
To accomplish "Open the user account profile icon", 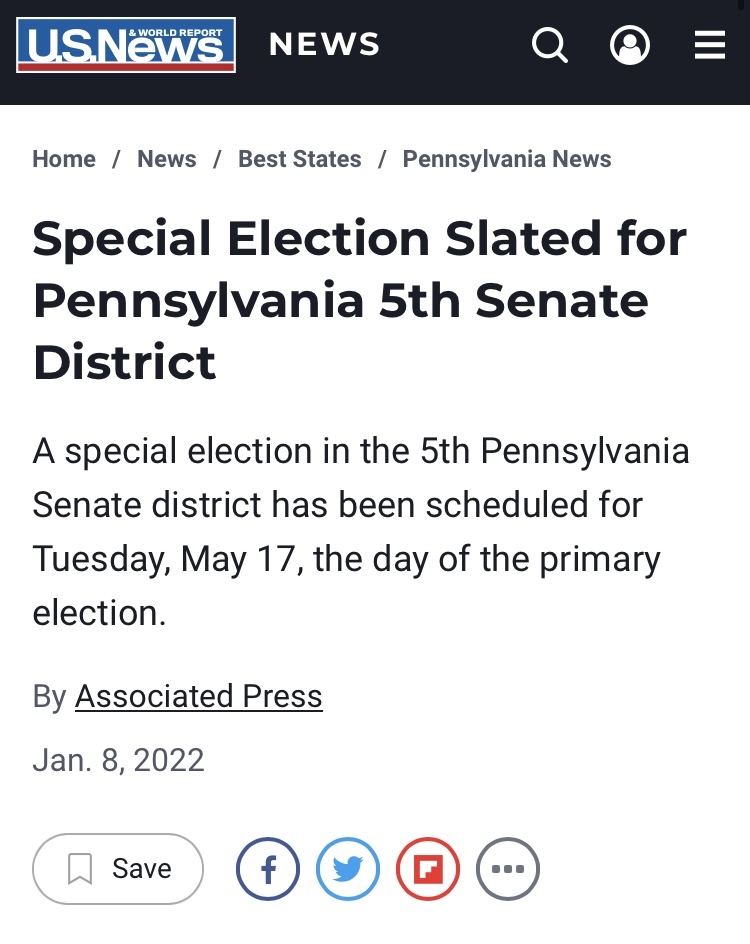I will point(630,45).
